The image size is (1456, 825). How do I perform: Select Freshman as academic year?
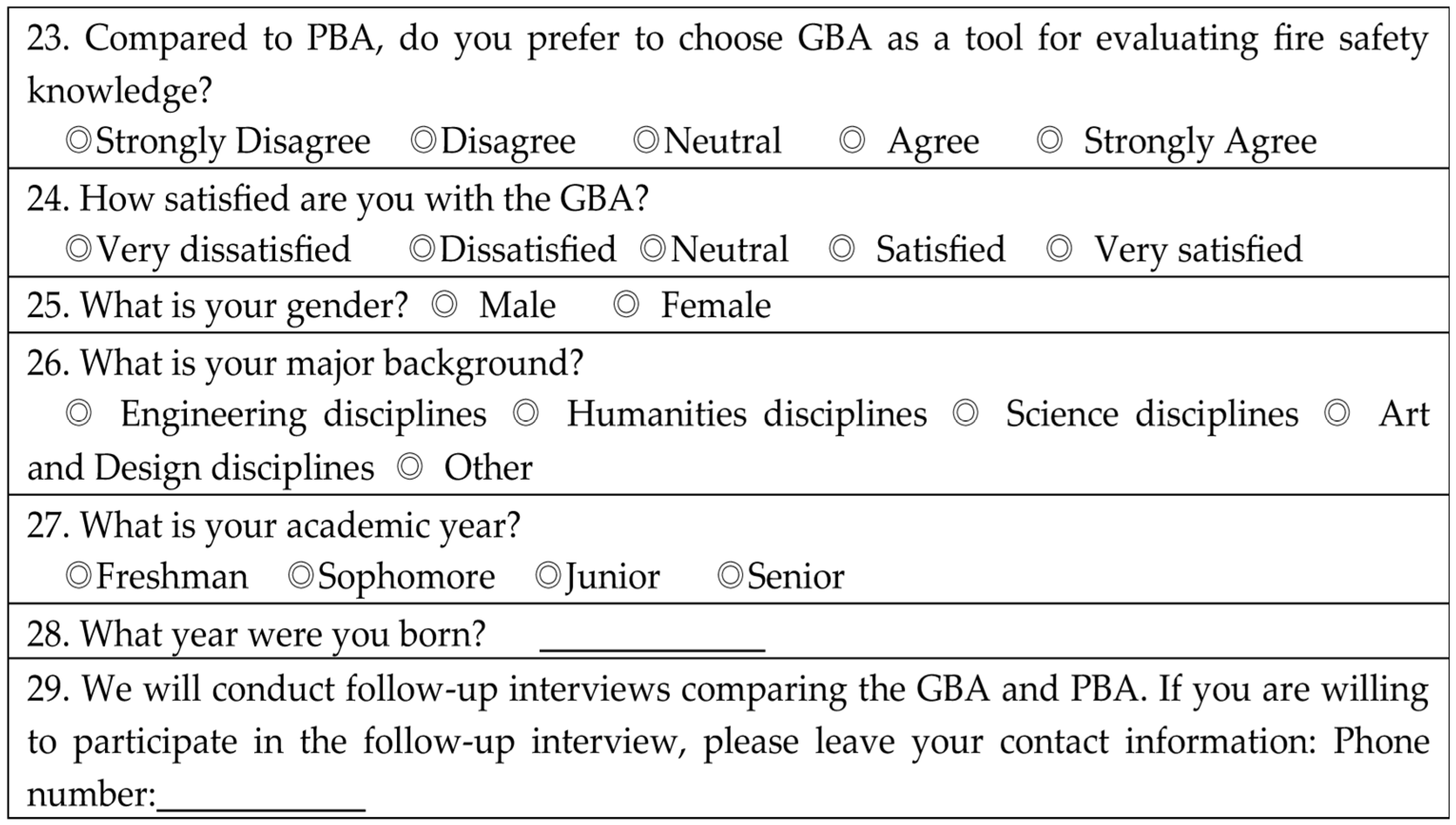point(79,576)
